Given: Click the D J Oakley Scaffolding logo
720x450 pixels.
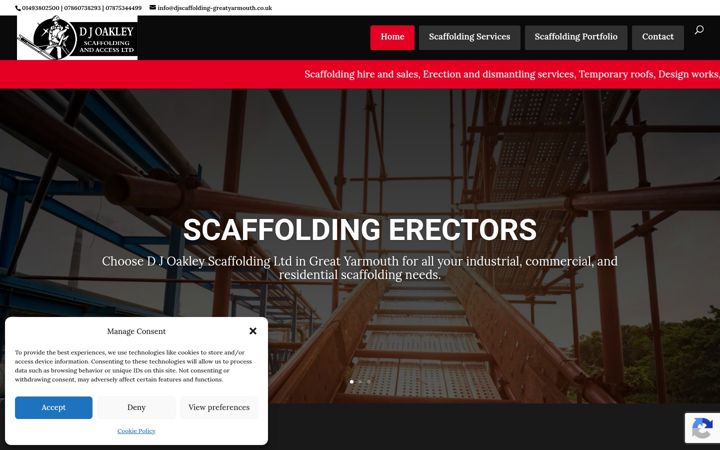Looking at the screenshot, I should (77, 37).
